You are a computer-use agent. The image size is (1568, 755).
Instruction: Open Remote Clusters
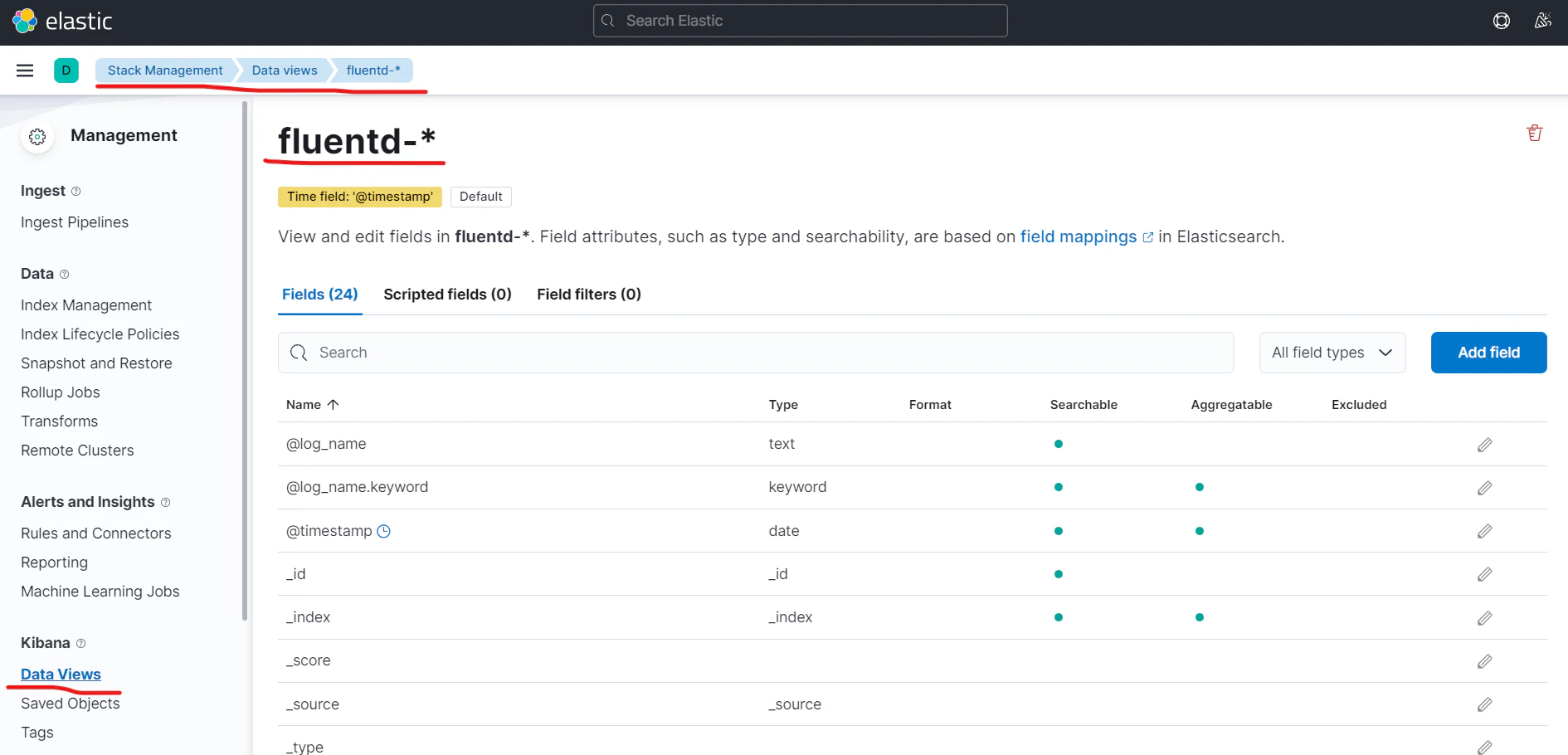tap(77, 451)
